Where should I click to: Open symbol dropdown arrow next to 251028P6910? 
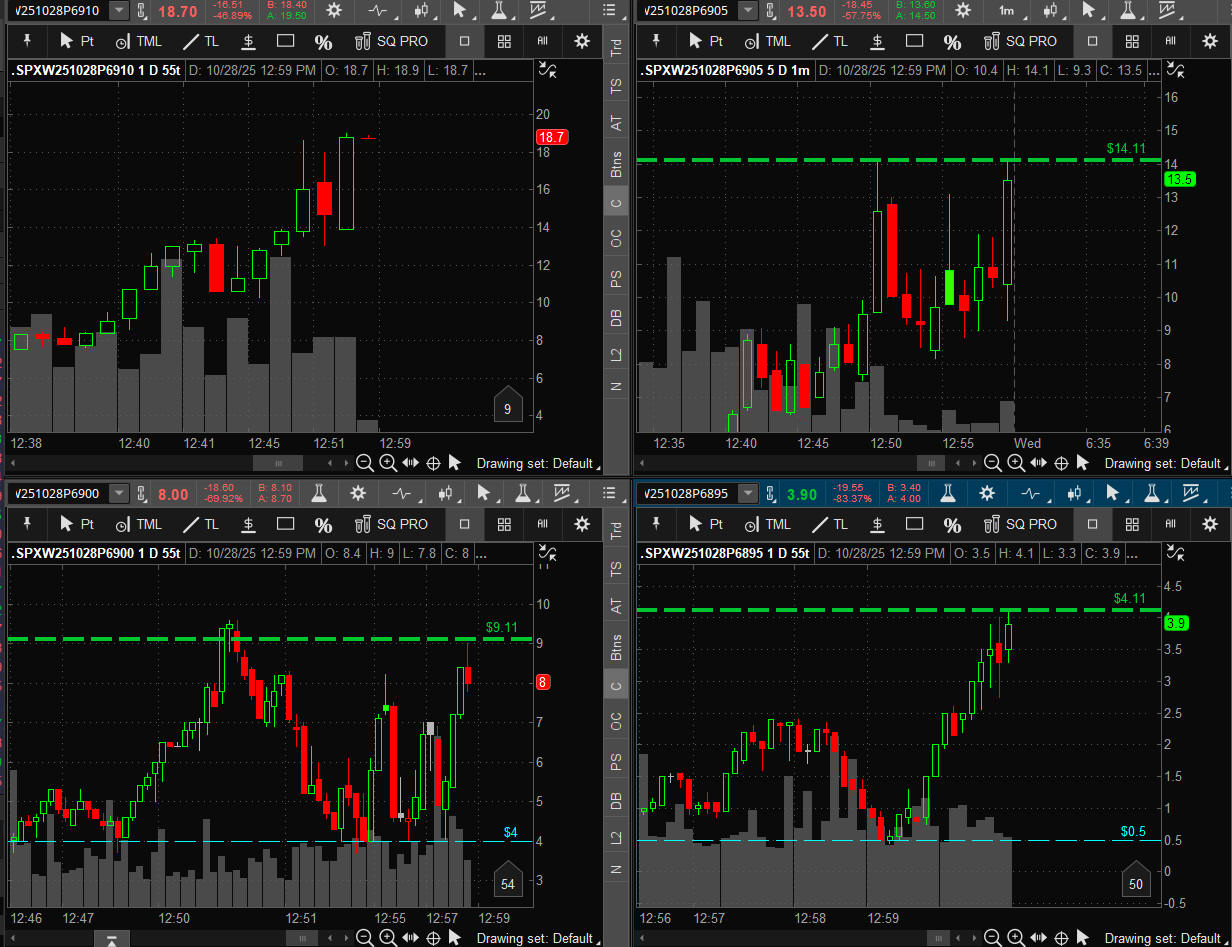[x=119, y=11]
